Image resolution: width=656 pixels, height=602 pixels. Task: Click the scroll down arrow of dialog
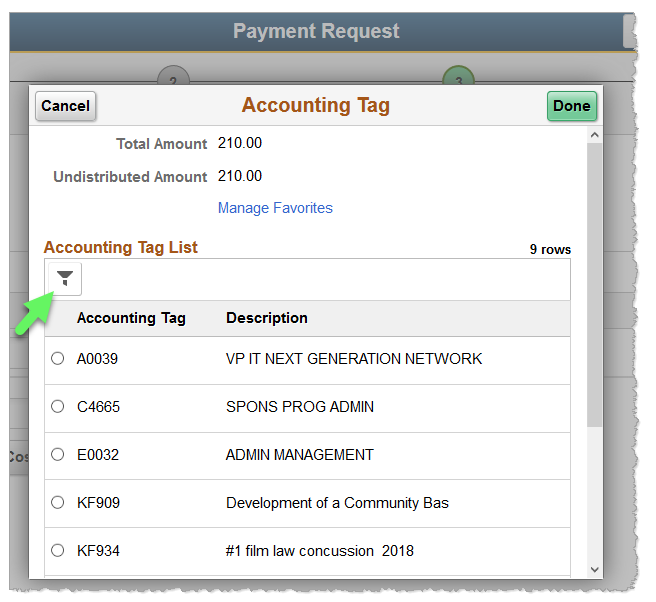[x=594, y=569]
